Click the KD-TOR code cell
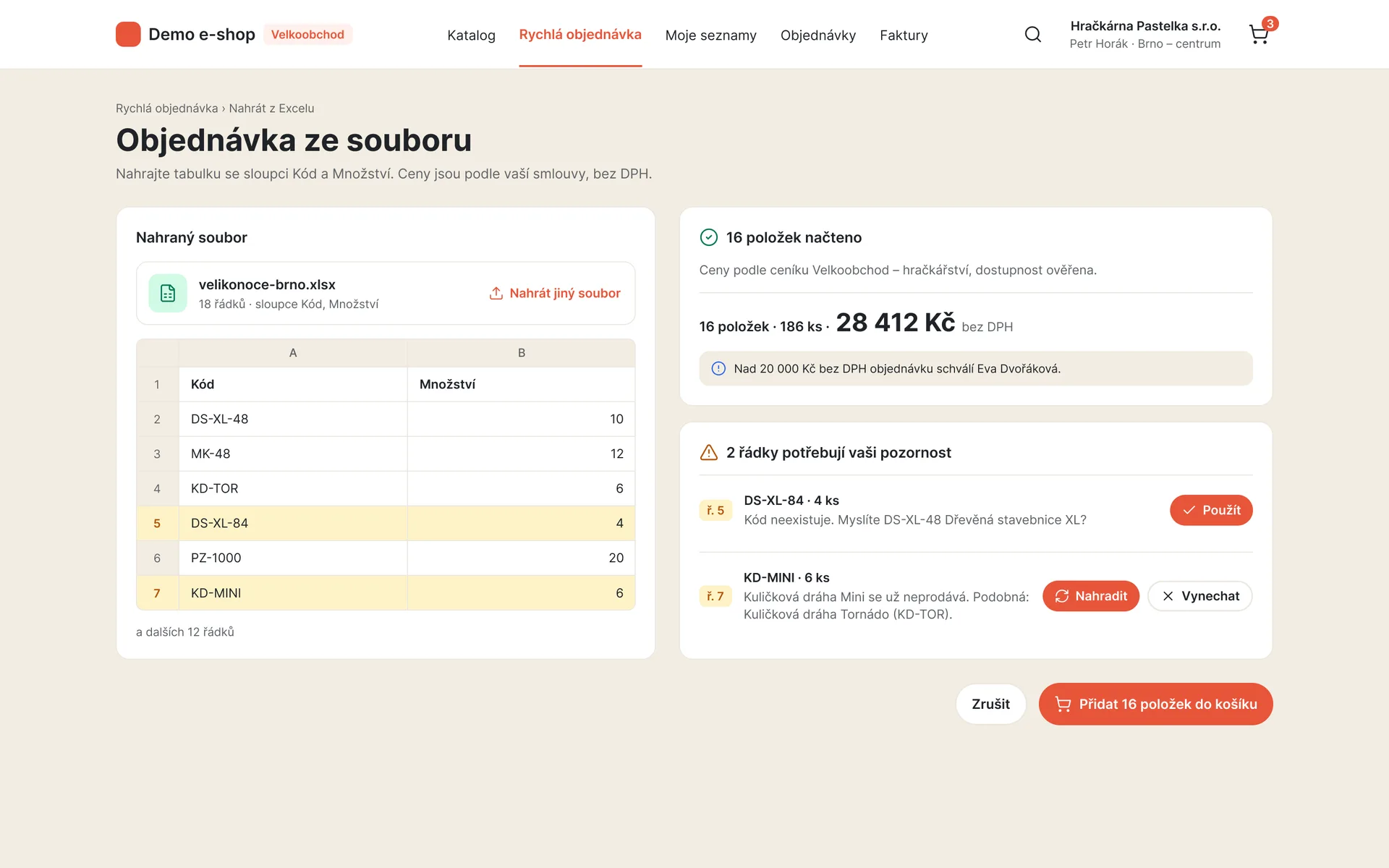This screenshot has width=1389, height=868. pyautogui.click(x=293, y=489)
